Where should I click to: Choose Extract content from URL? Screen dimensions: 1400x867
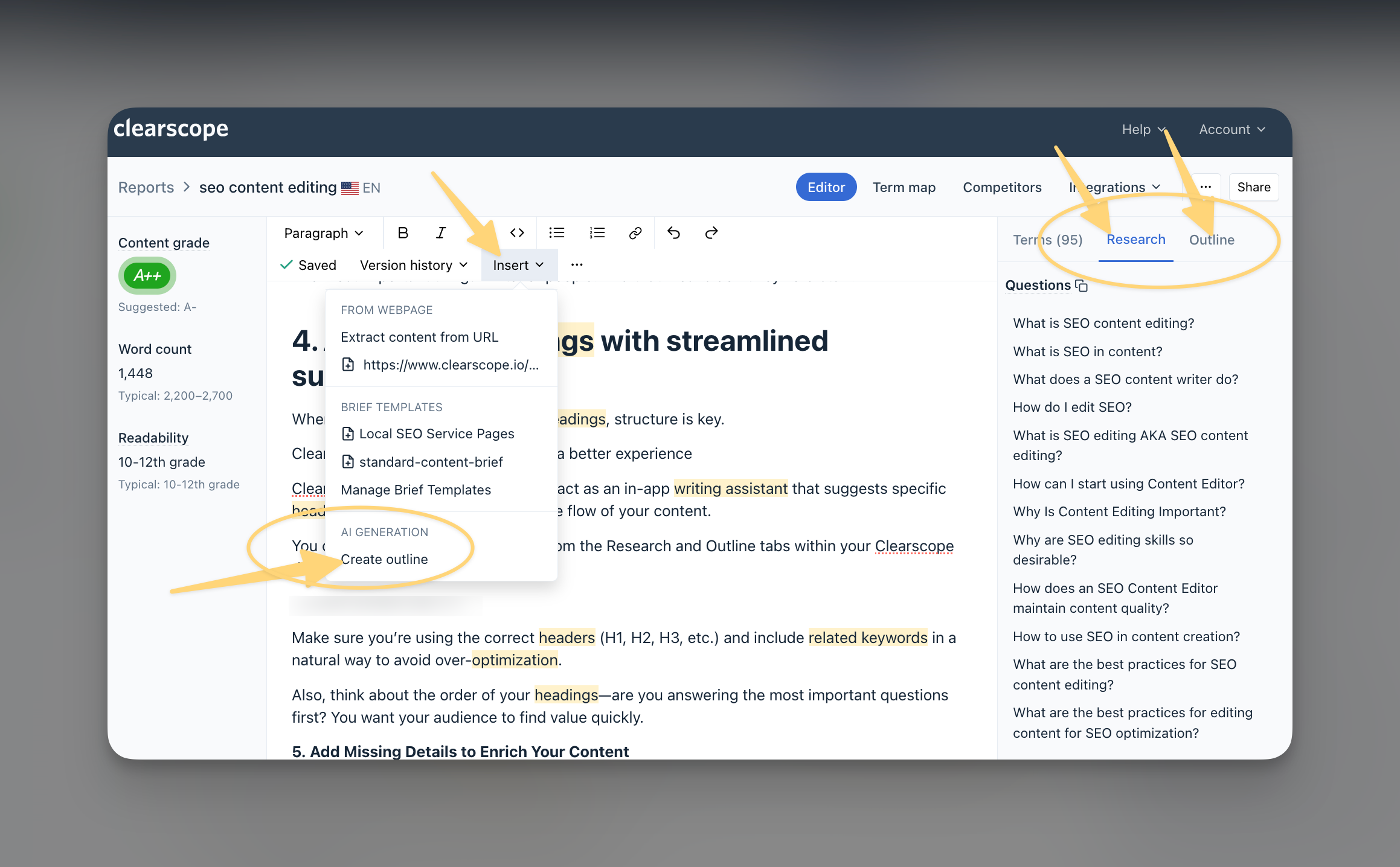tap(419, 337)
